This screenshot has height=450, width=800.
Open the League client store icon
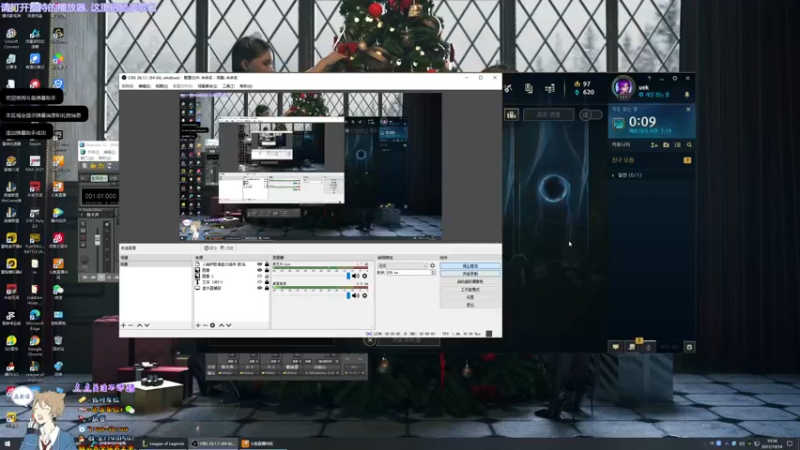[549, 88]
